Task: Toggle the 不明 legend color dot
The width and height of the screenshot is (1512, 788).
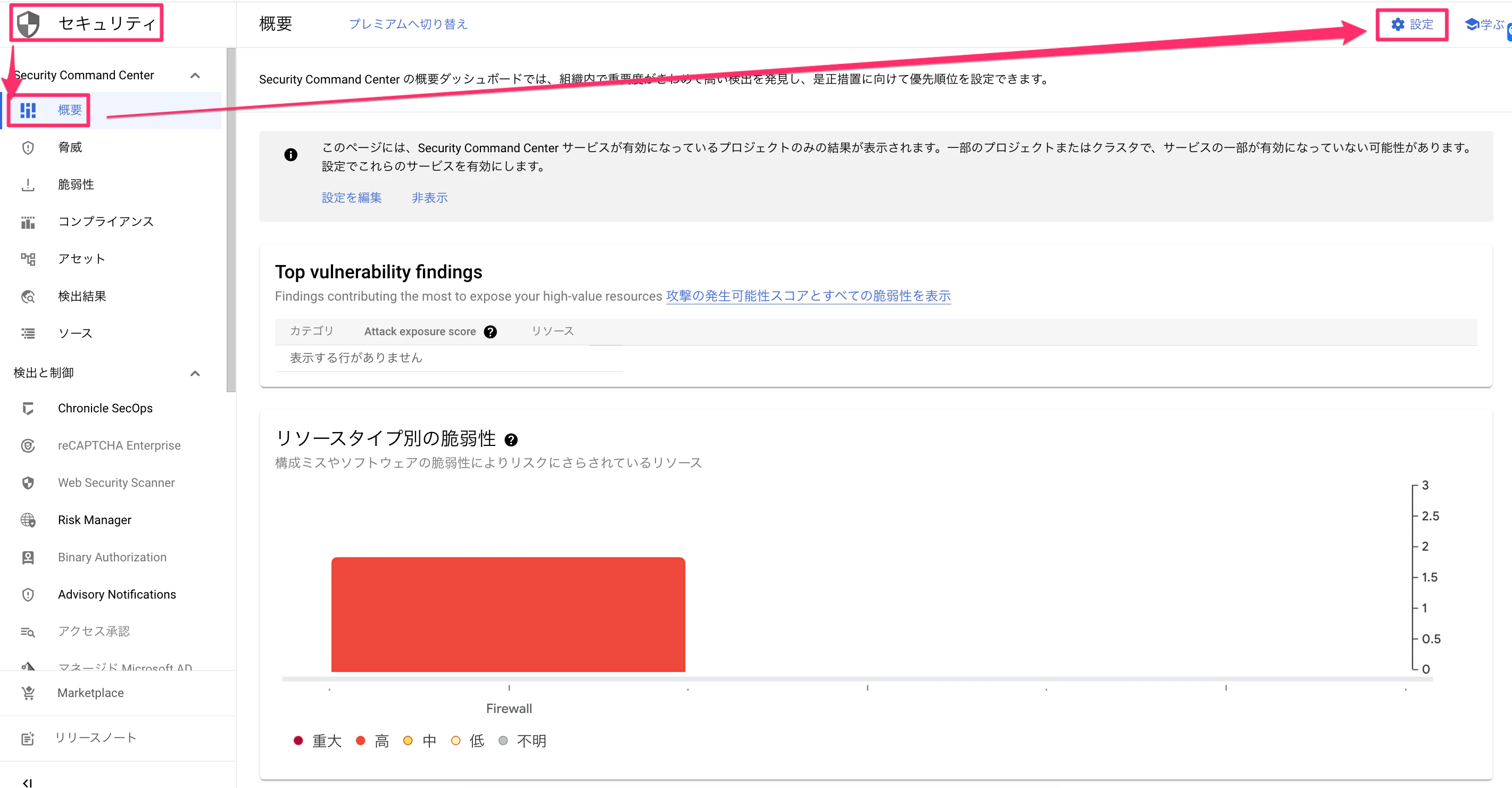Action: point(503,741)
